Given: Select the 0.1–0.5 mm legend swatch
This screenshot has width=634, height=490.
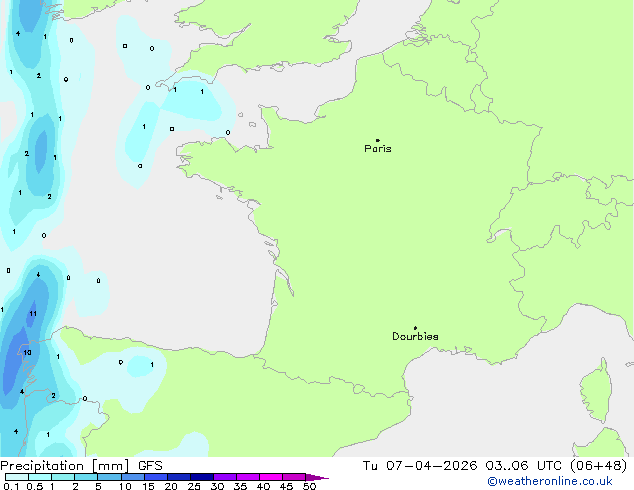Looking at the screenshot, I should 17,477.
